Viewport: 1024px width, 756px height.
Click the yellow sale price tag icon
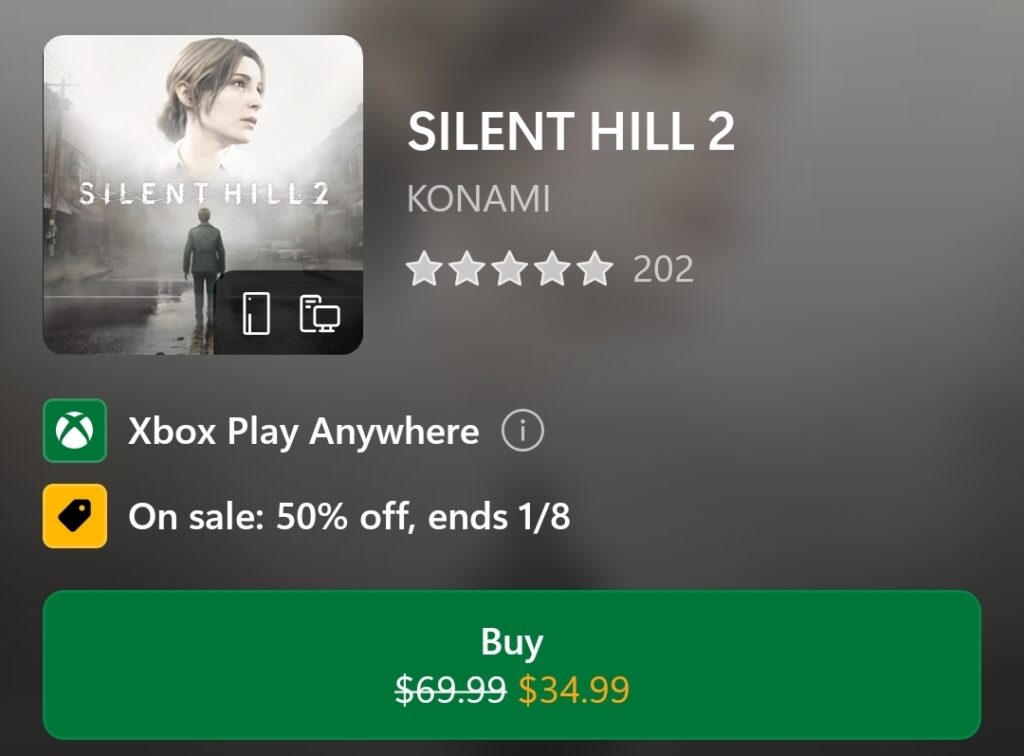[x=75, y=516]
